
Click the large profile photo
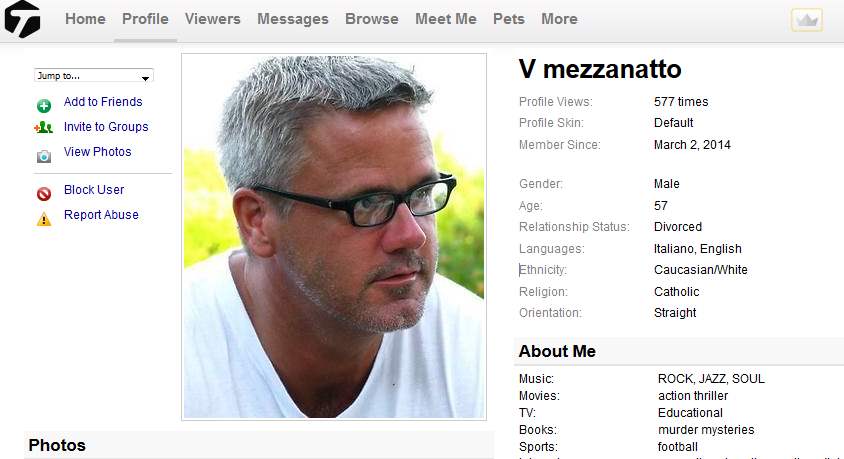(334, 237)
